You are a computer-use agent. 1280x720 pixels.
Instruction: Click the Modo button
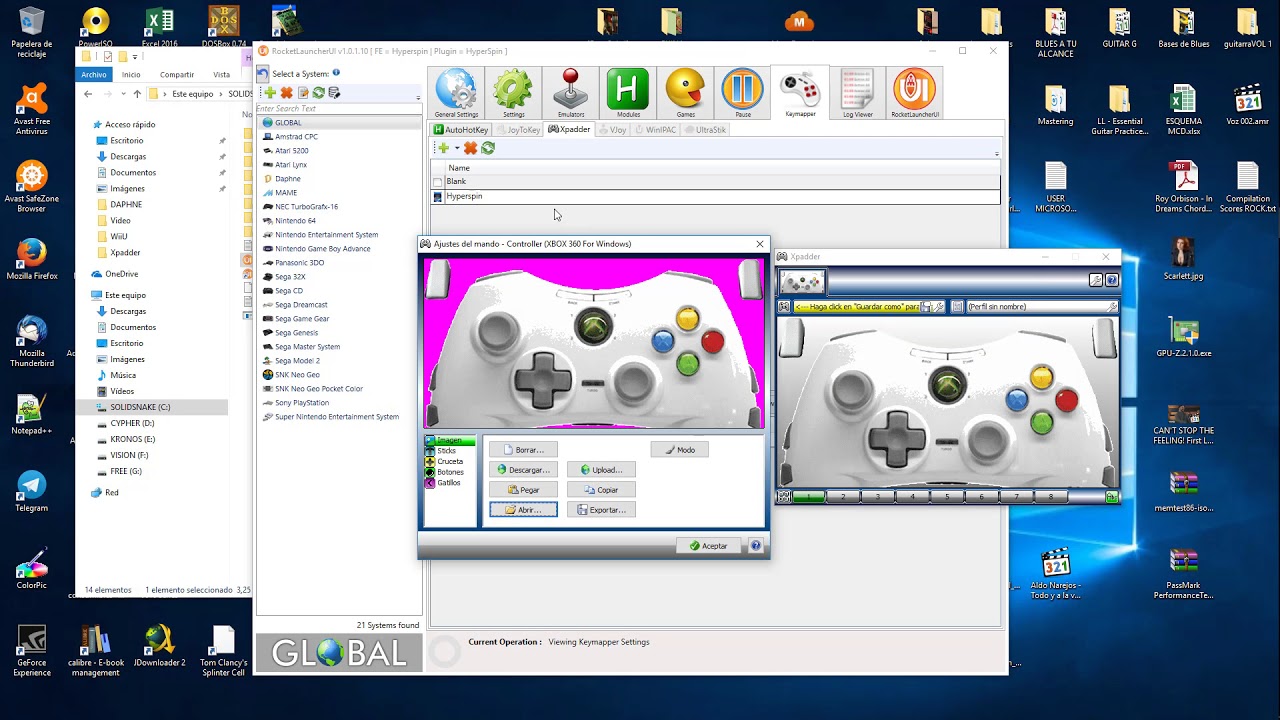pos(680,450)
